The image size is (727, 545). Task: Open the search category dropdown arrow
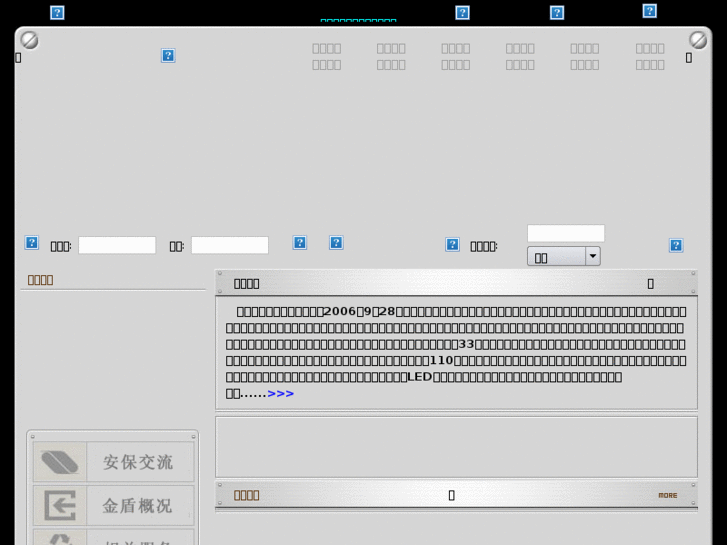click(593, 256)
